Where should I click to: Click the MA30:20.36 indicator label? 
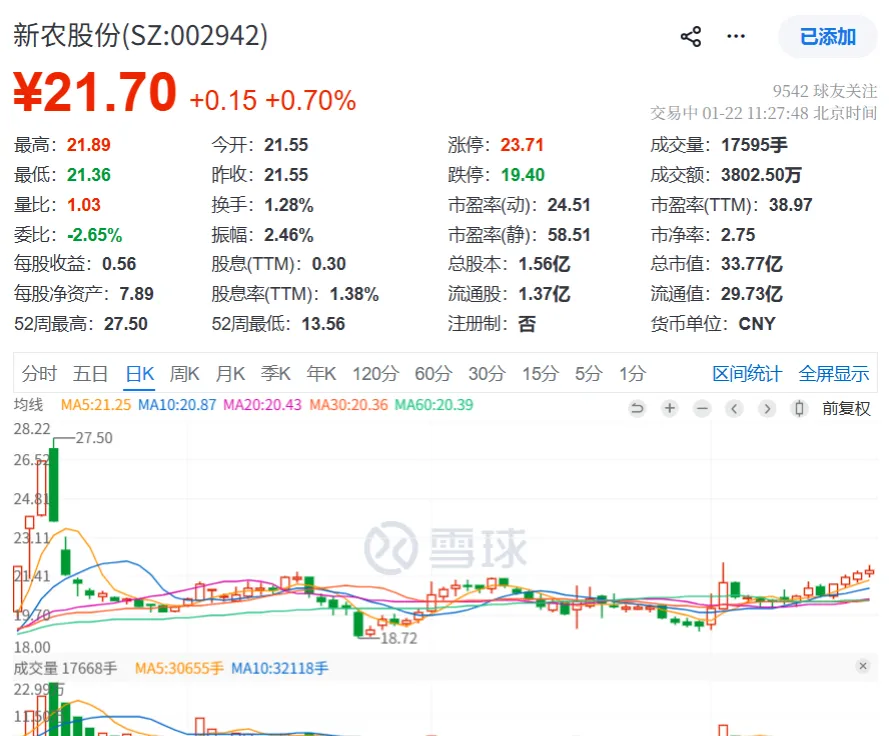click(x=349, y=405)
